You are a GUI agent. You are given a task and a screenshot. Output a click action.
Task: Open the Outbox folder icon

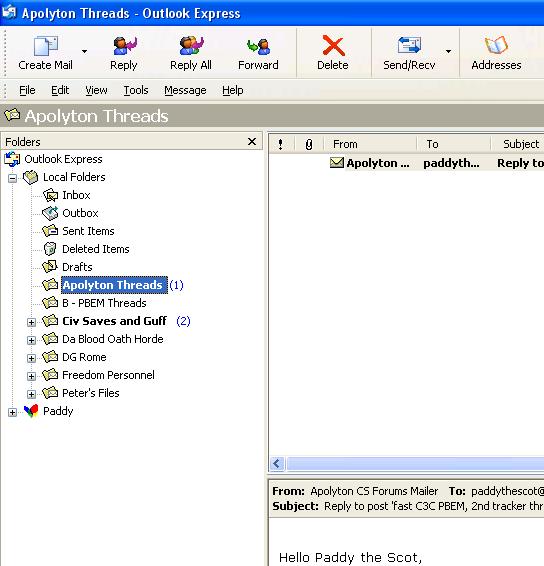tap(50, 213)
